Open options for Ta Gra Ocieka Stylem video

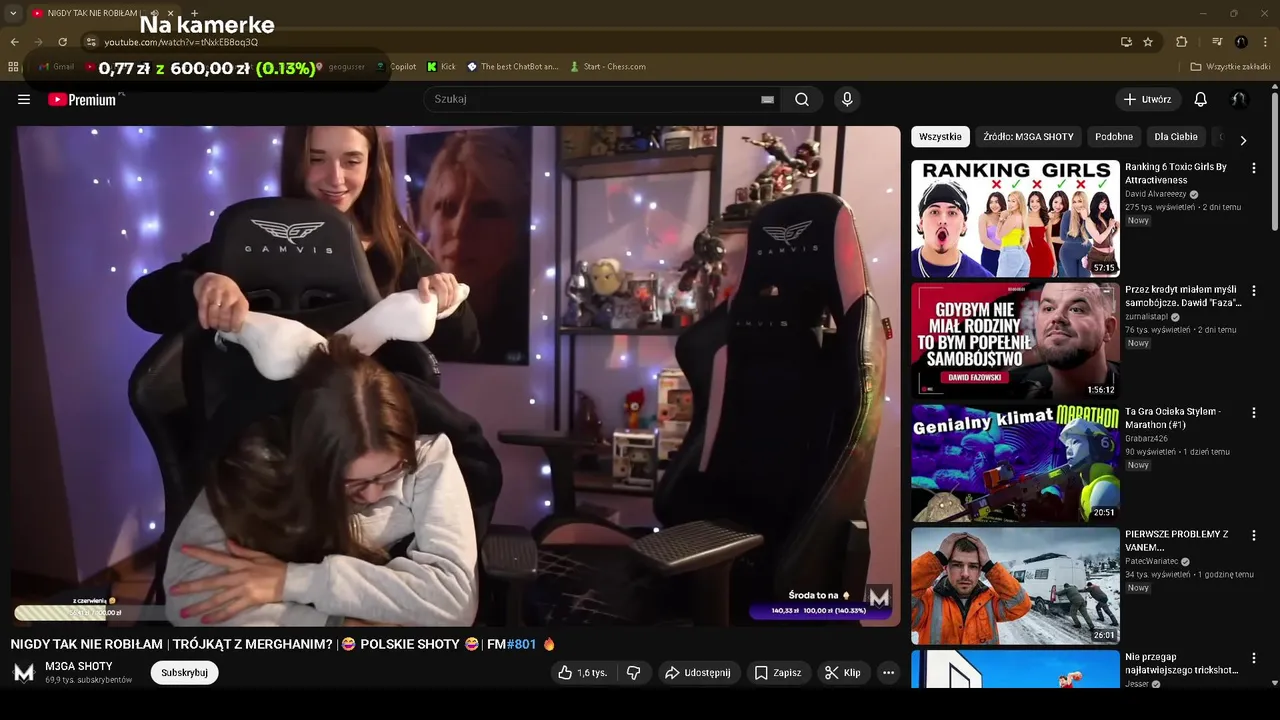pyautogui.click(x=1253, y=413)
